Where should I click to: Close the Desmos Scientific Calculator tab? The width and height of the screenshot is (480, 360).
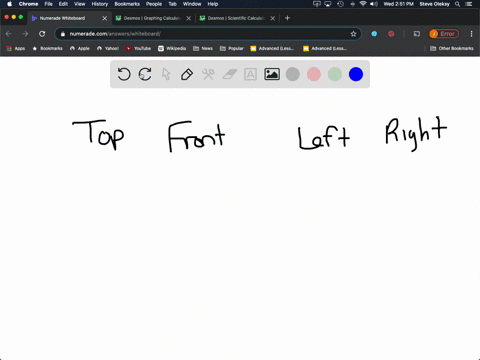(273, 18)
